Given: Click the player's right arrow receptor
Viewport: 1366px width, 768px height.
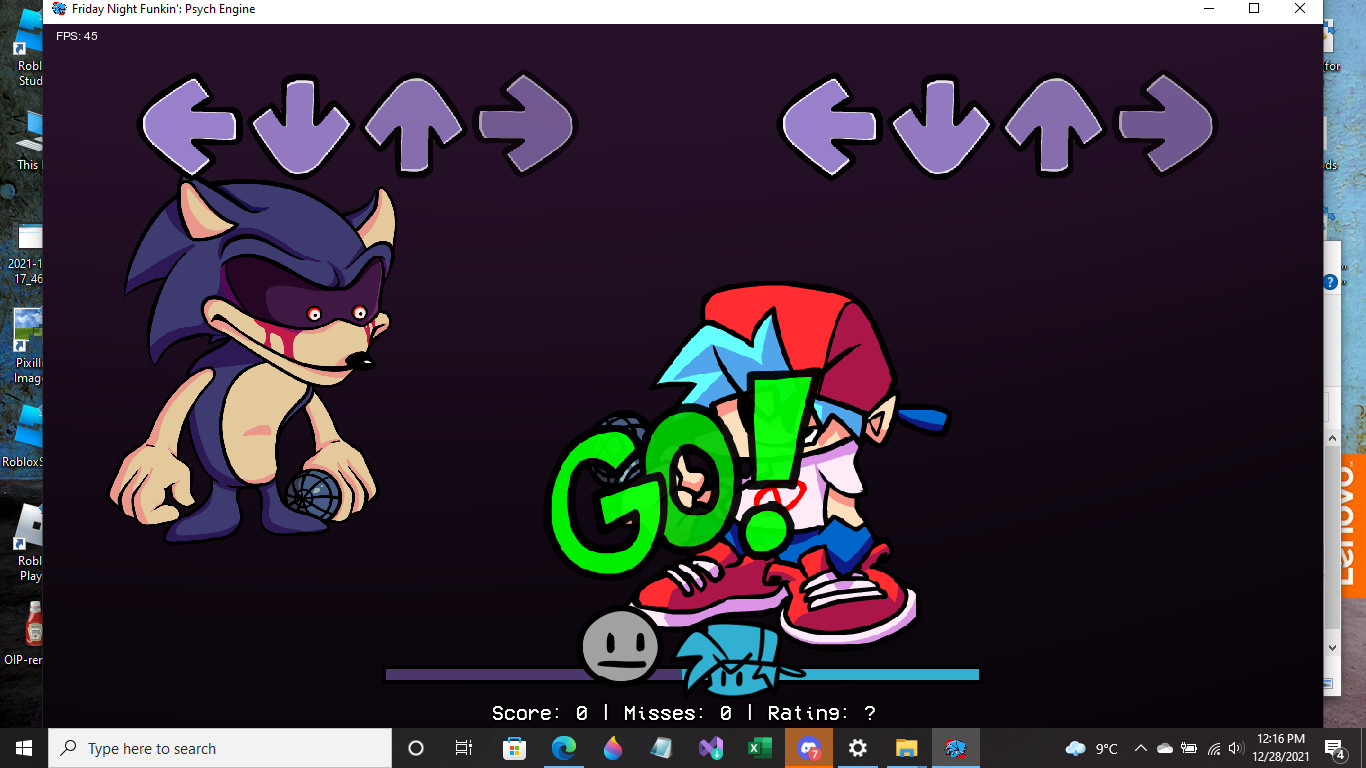Looking at the screenshot, I should (1166, 124).
